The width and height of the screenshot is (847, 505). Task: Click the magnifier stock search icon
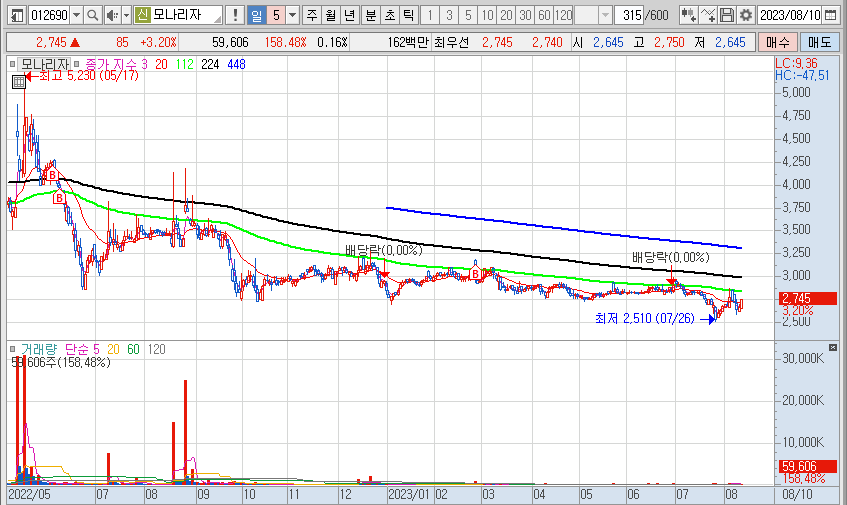tap(92, 15)
